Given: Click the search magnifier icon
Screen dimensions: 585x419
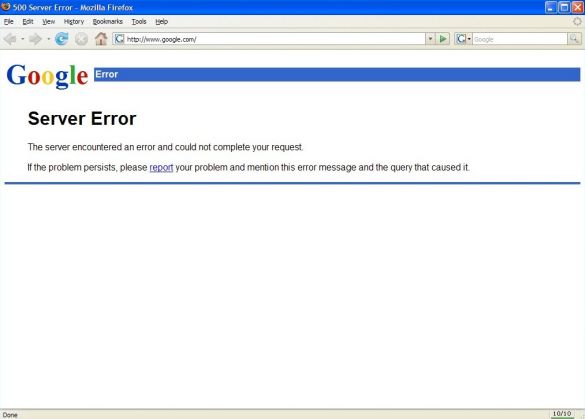Looking at the screenshot, I should coord(574,39).
